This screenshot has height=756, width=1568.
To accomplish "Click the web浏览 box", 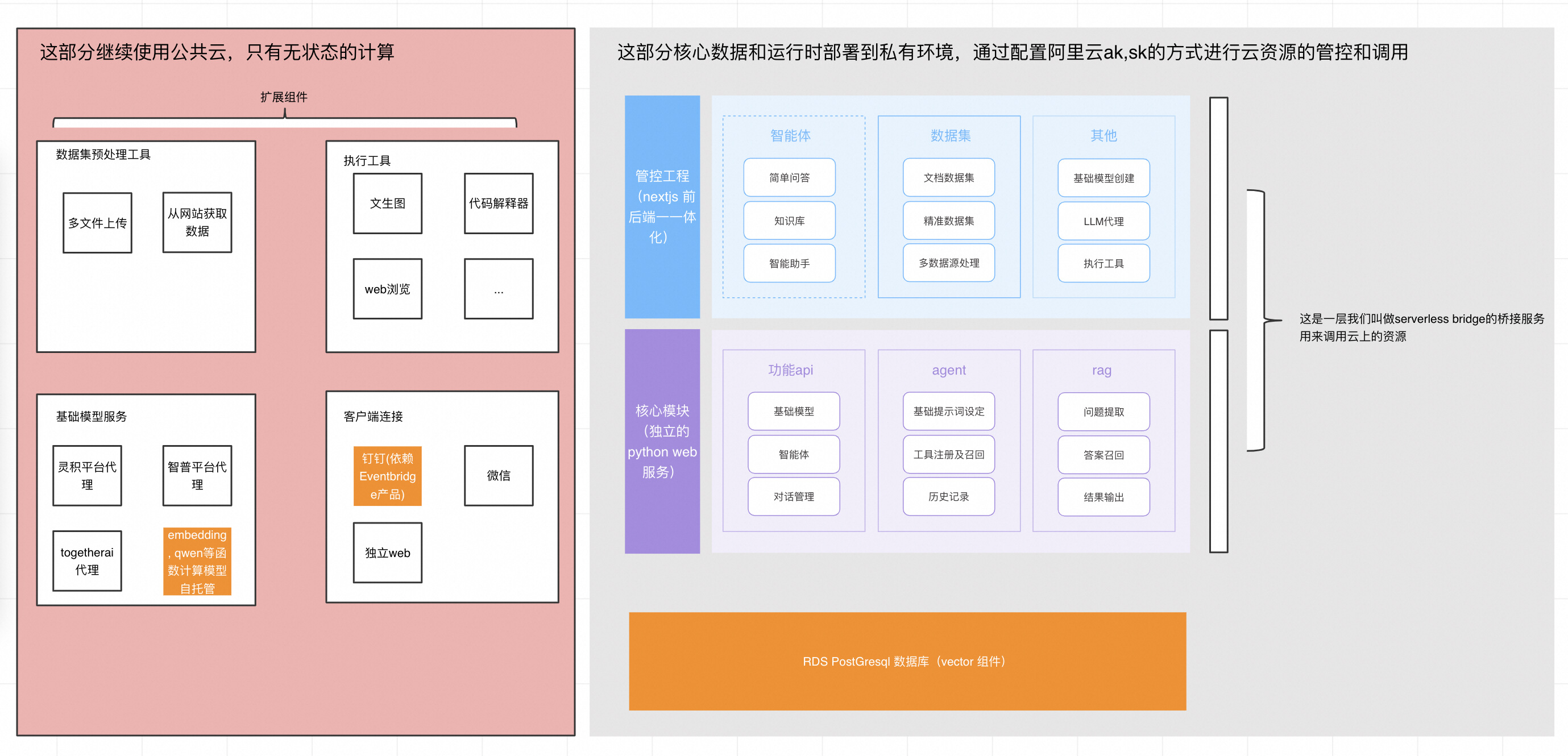I will click(388, 289).
